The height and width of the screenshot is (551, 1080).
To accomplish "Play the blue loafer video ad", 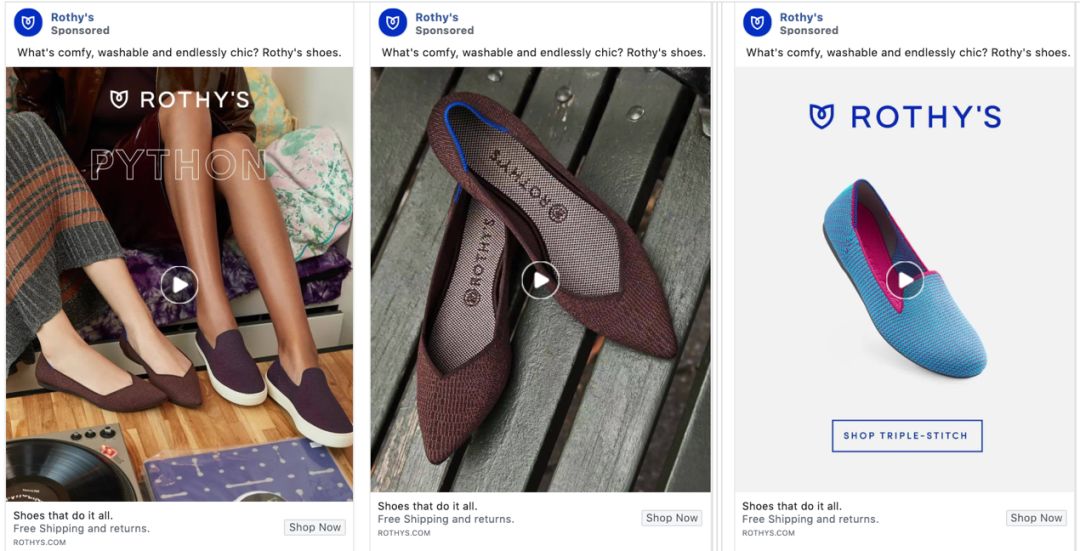I will [x=905, y=280].
